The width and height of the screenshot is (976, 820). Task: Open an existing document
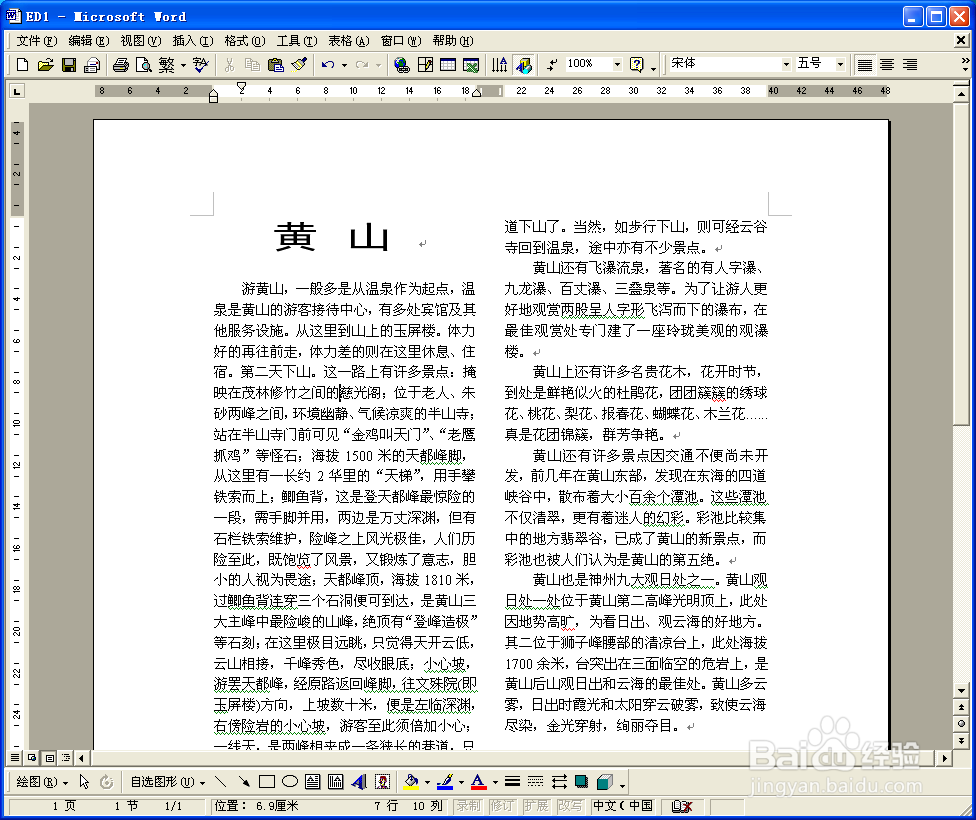coord(45,64)
